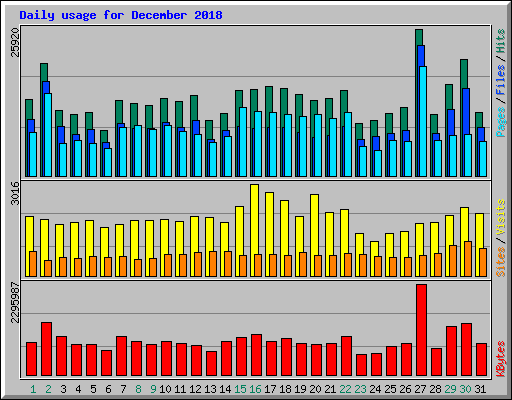Click the tallest red KBytes bar on day 27
Viewport: 512px width, 400px height.
[x=421, y=330]
